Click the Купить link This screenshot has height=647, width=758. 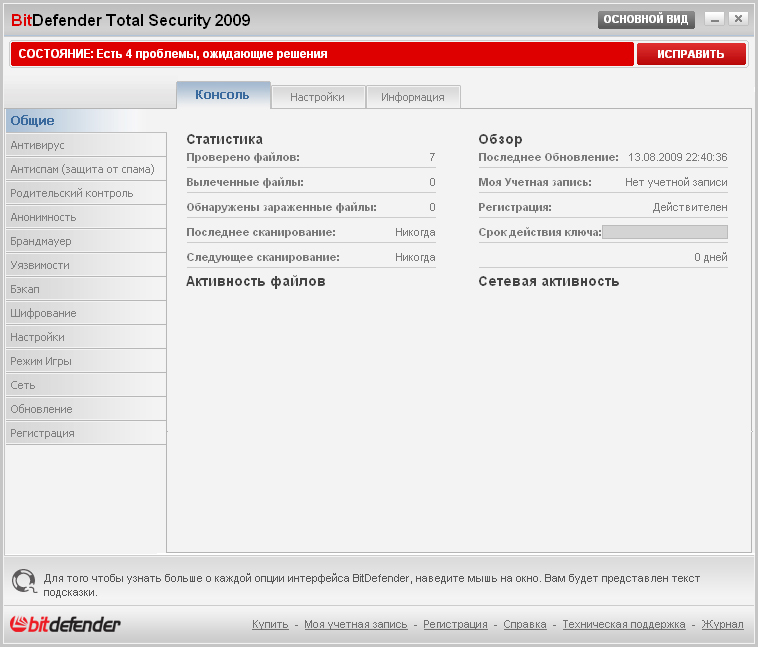[270, 624]
